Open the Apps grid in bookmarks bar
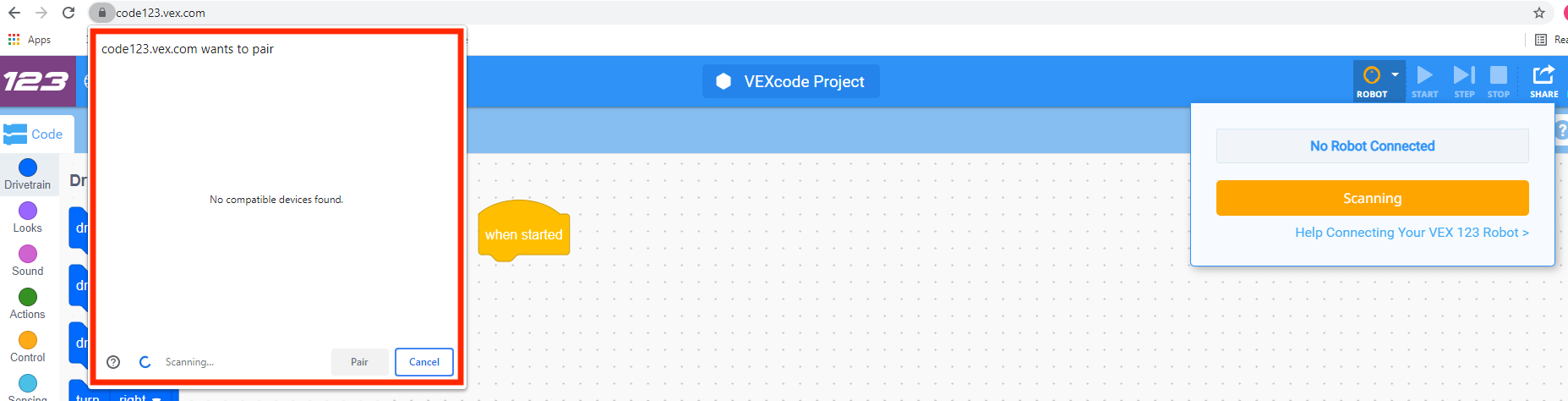The image size is (1568, 401). point(14,40)
